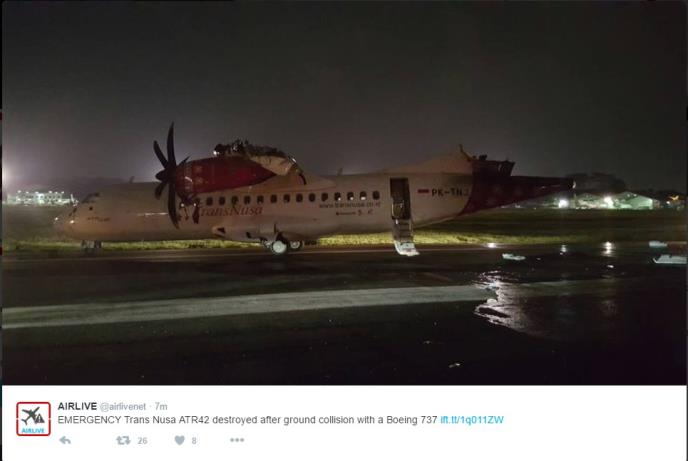
Task: Visit the @airlivenet handle profile
Action: (123, 407)
